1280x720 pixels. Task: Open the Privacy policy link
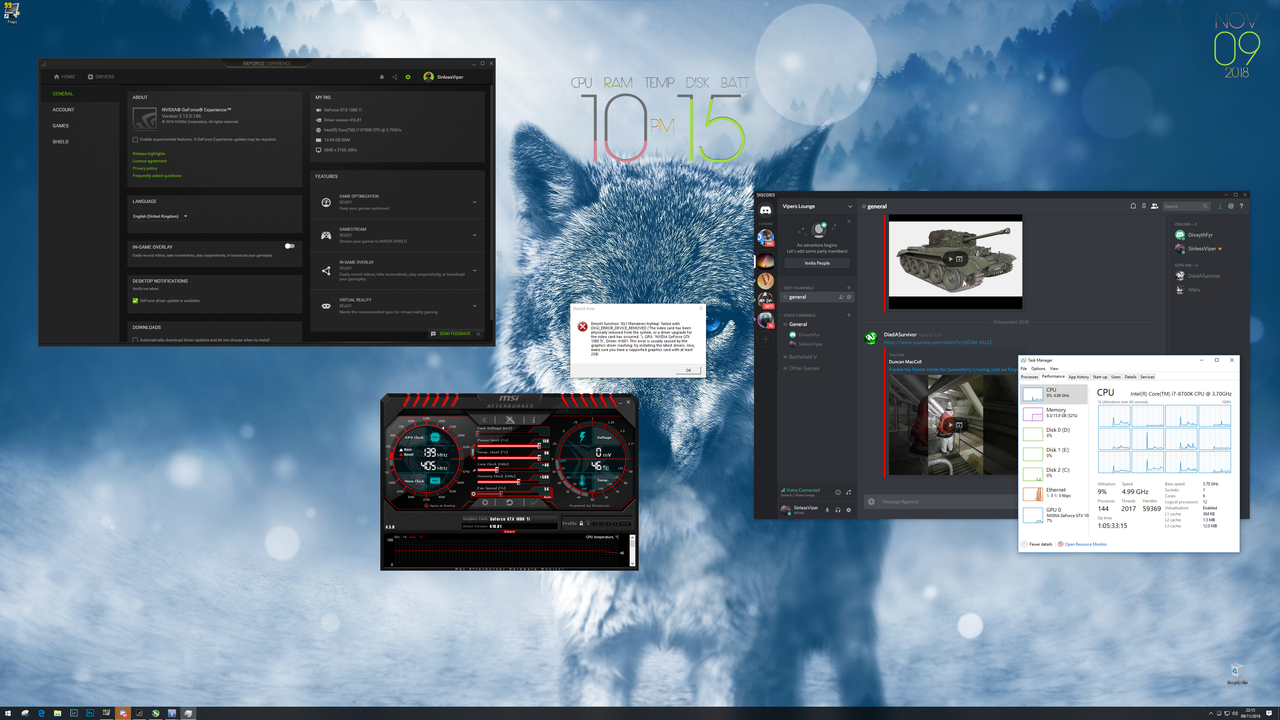145,168
